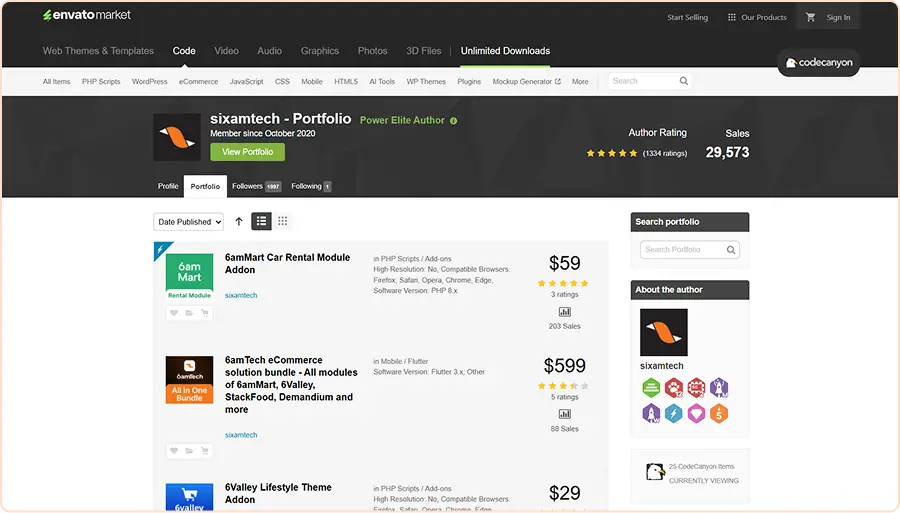The image size is (900, 513).
Task: Open the Audio category
Action: (x=269, y=50)
